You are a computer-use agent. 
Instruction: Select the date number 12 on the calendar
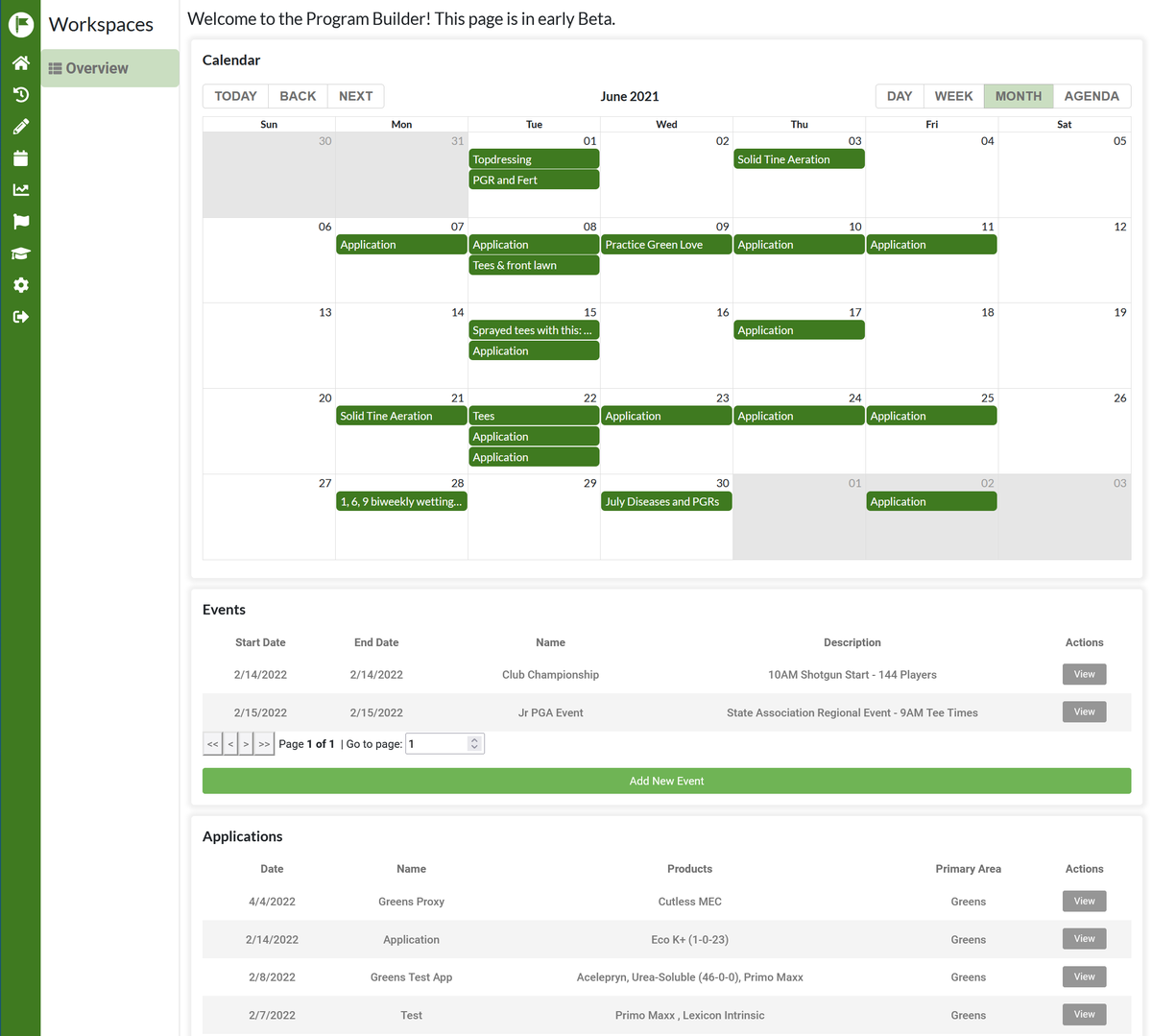pyautogui.click(x=1119, y=227)
